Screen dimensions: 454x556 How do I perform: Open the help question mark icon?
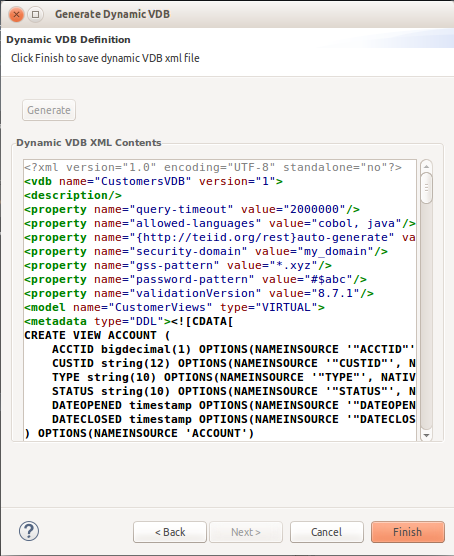coord(29,531)
